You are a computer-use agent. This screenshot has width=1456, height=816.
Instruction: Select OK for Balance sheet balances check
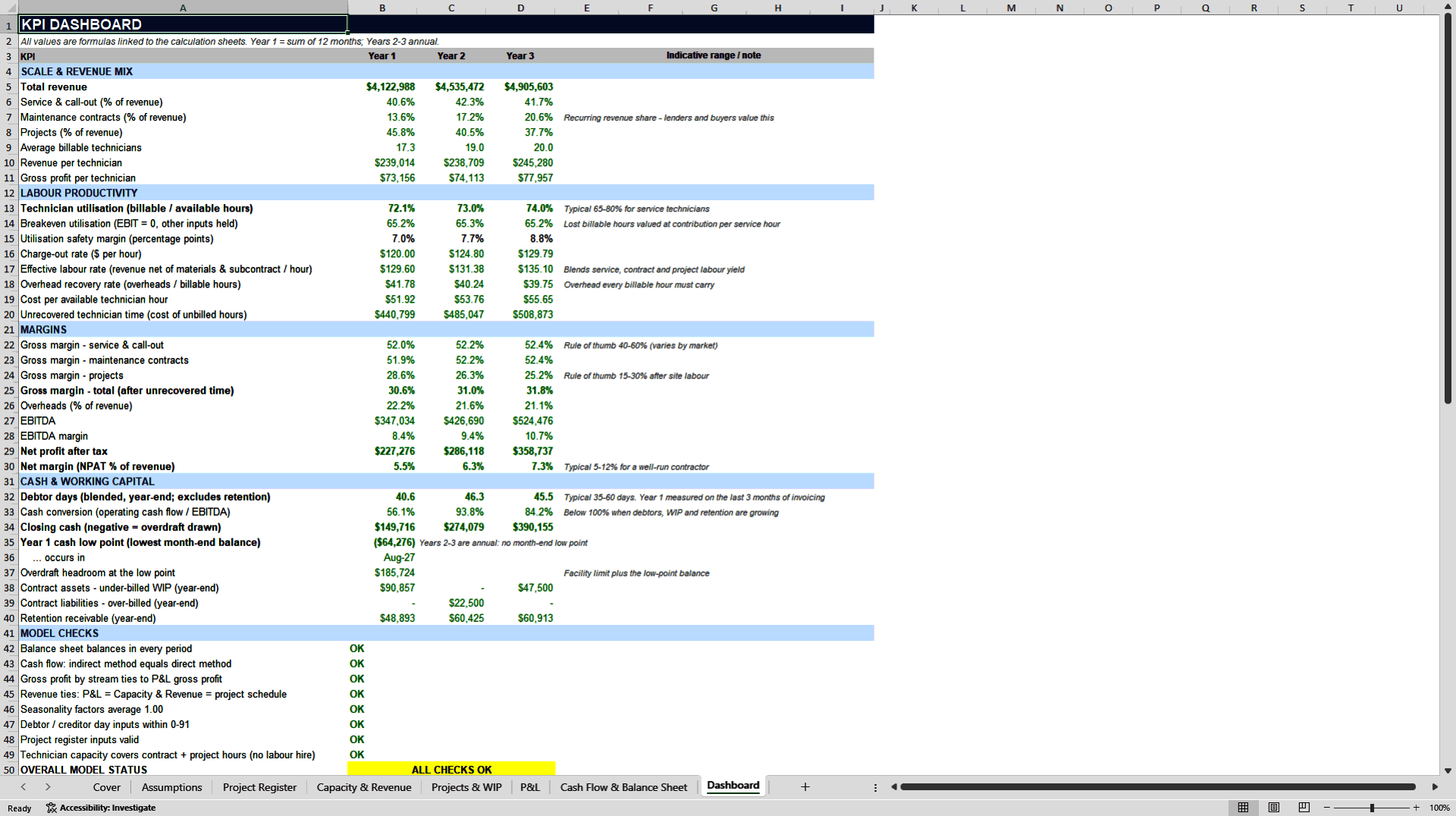[x=357, y=648]
